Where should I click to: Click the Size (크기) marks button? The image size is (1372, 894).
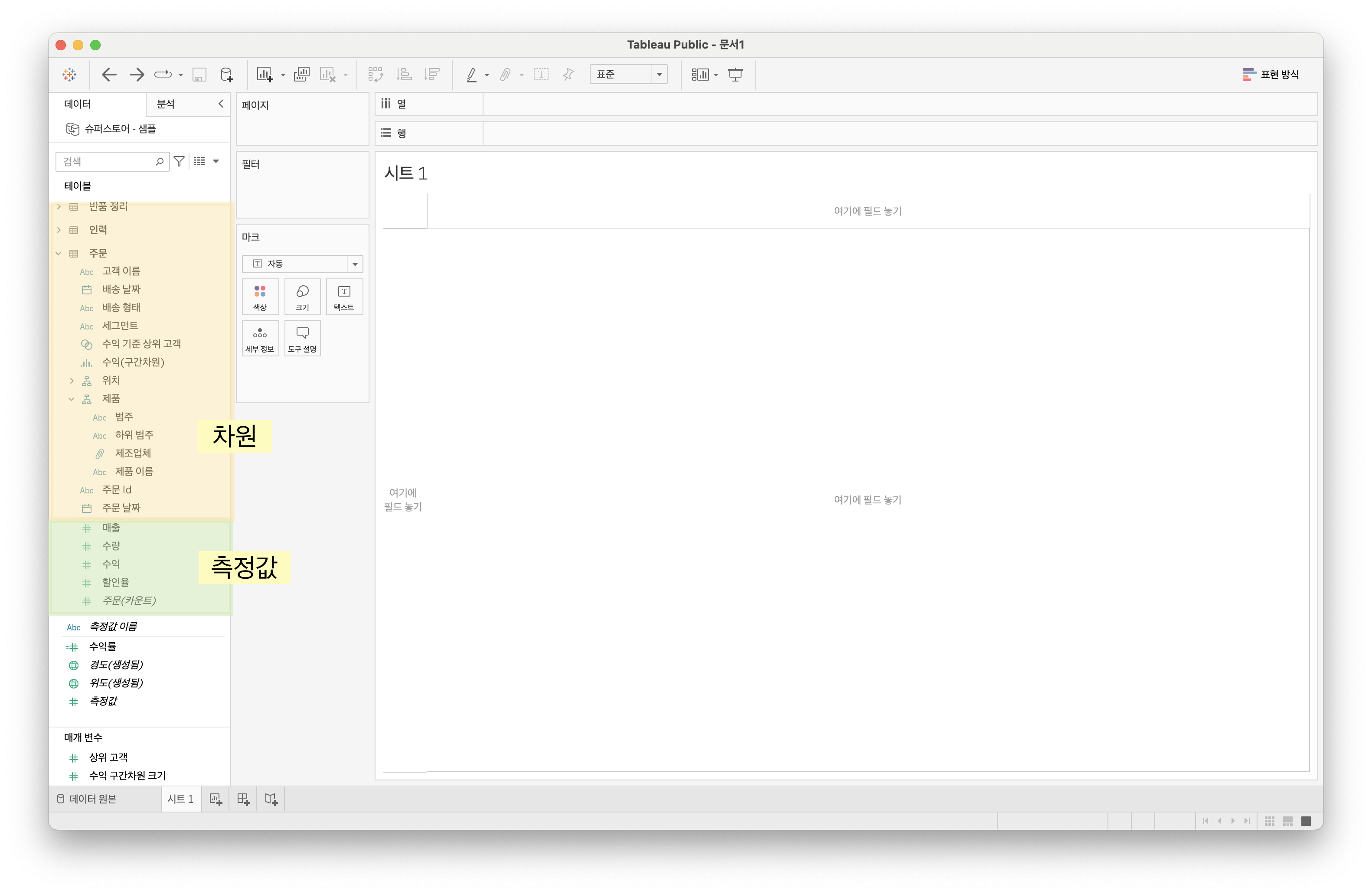pos(302,297)
